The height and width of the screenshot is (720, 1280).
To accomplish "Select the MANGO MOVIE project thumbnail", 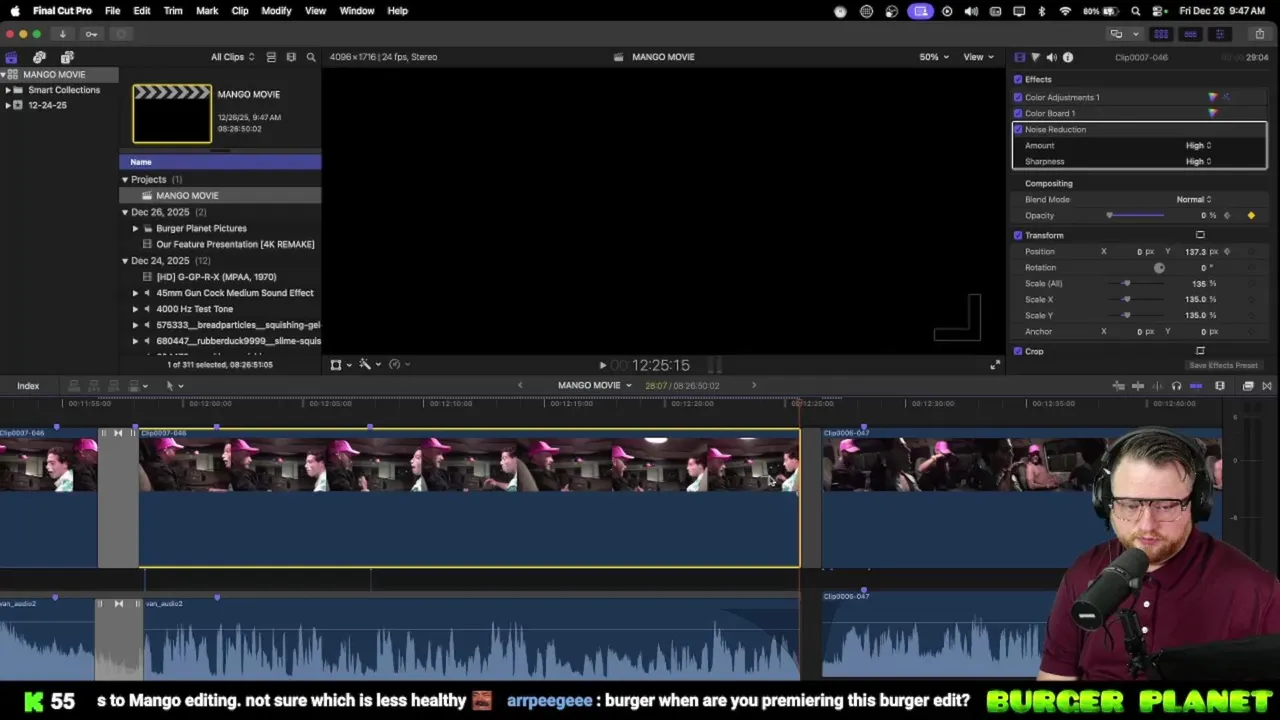I will (172, 114).
